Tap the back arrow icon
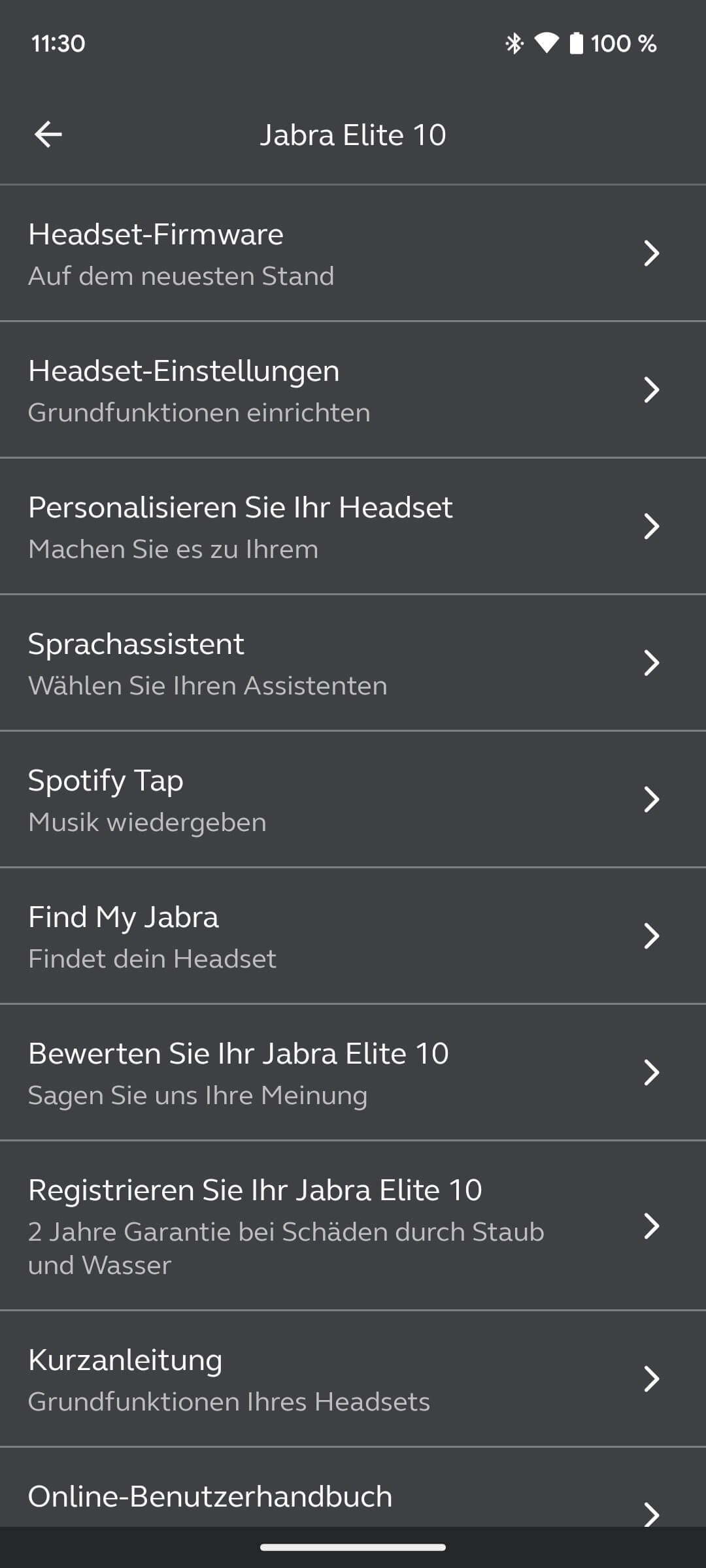Viewport: 706px width, 1568px height. pyautogui.click(x=48, y=135)
